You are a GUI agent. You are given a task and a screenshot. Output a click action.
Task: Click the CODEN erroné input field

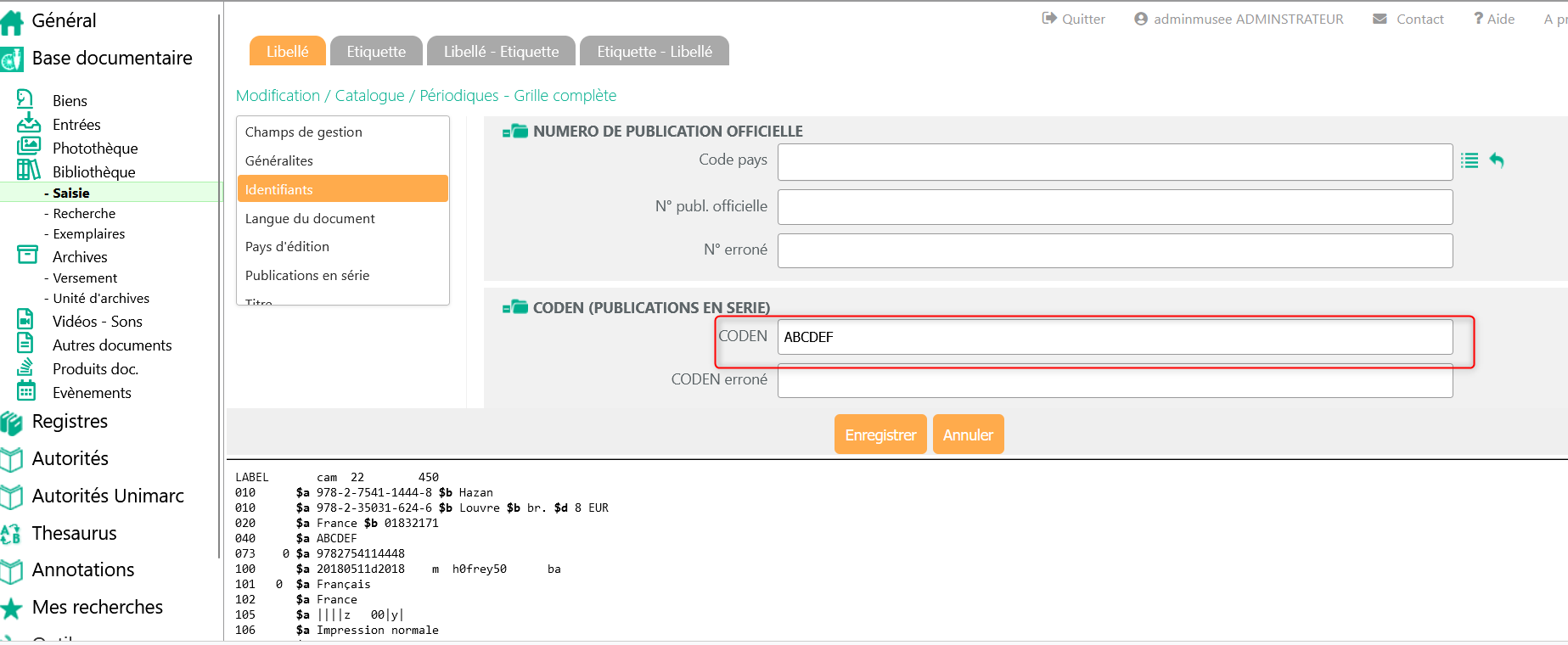1114,380
